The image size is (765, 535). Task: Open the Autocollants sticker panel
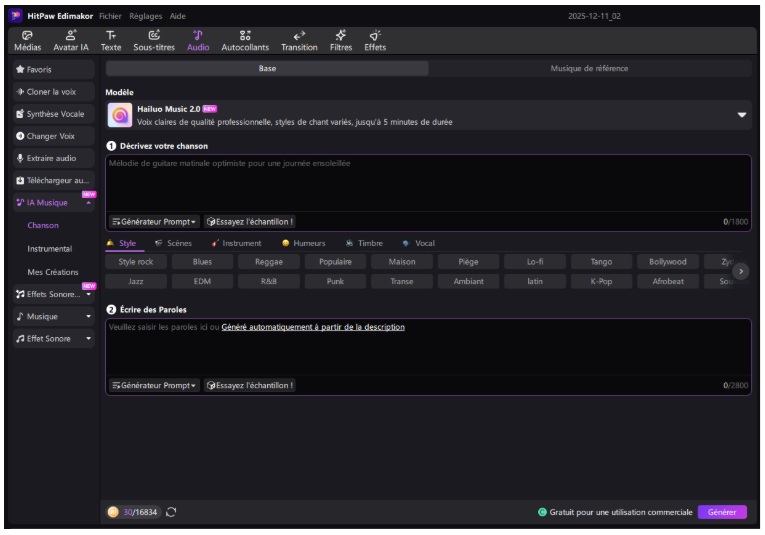(x=245, y=40)
